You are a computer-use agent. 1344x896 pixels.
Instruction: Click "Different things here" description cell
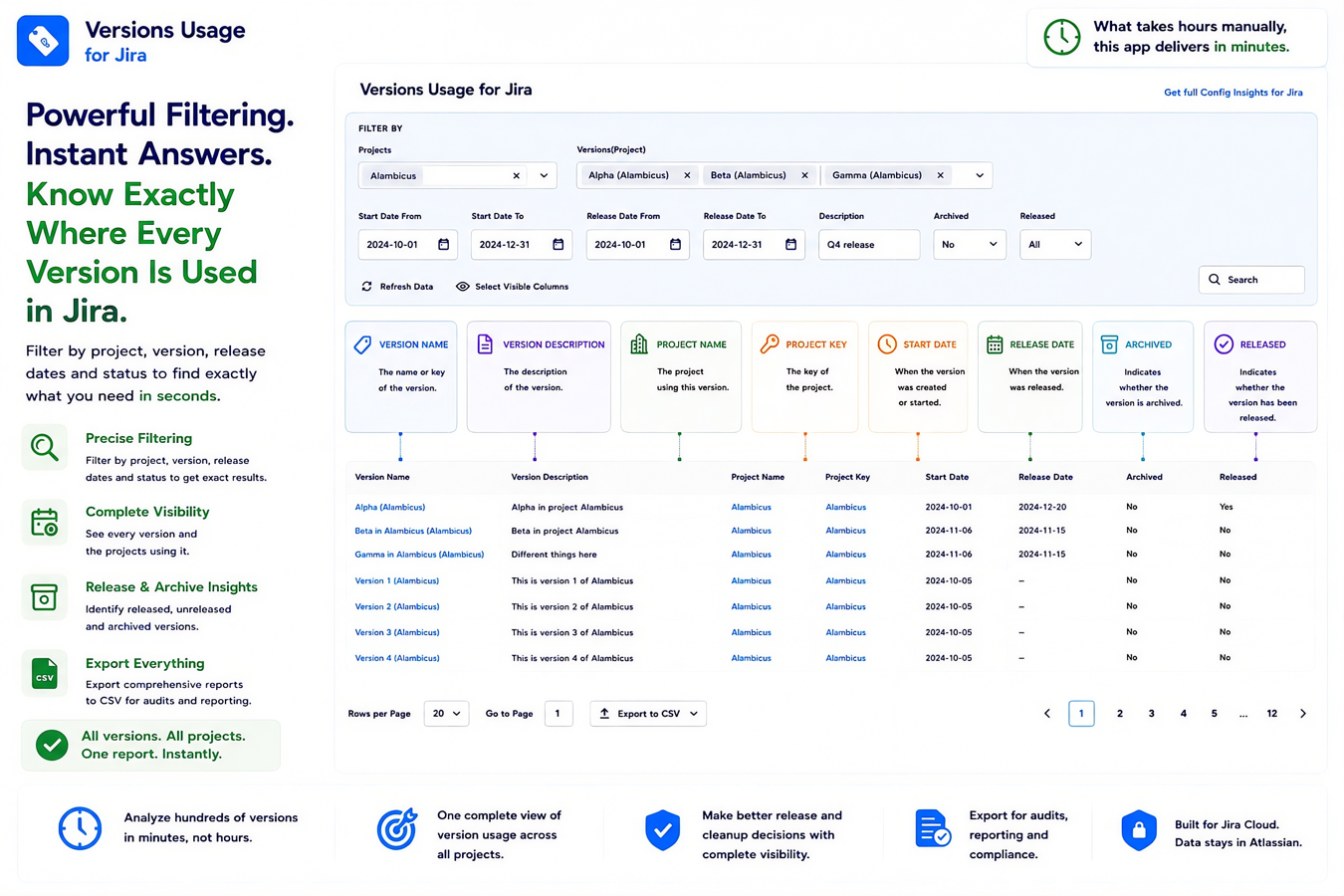pos(555,555)
